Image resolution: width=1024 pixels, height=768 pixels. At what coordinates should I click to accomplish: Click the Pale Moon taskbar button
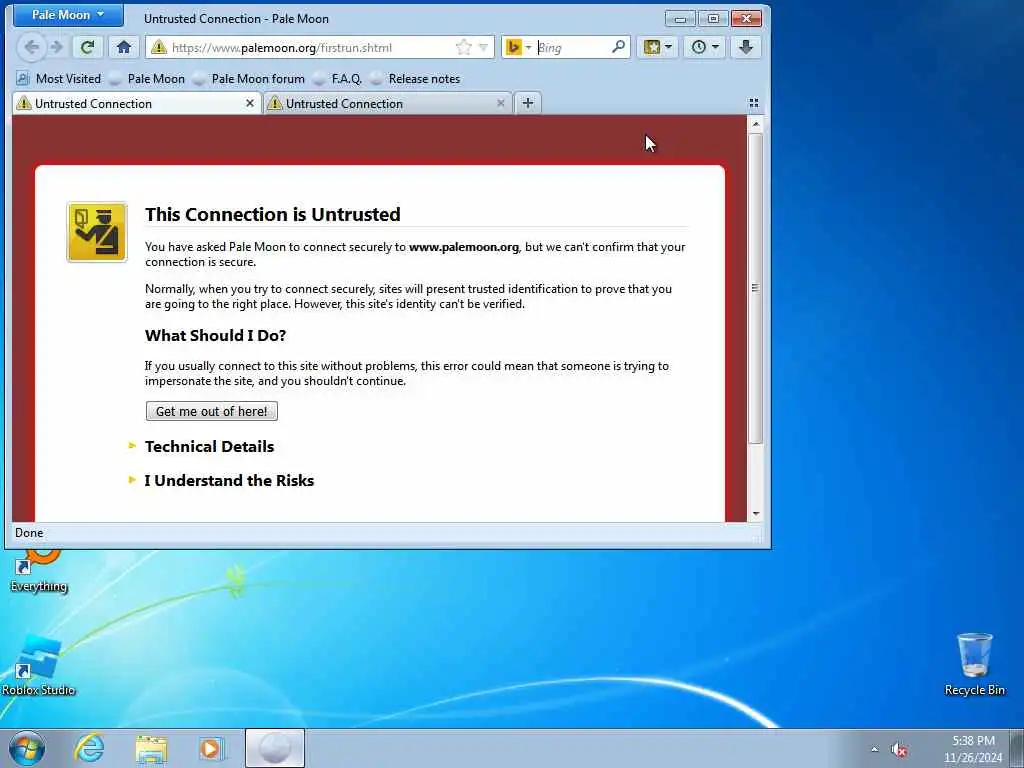(x=275, y=748)
